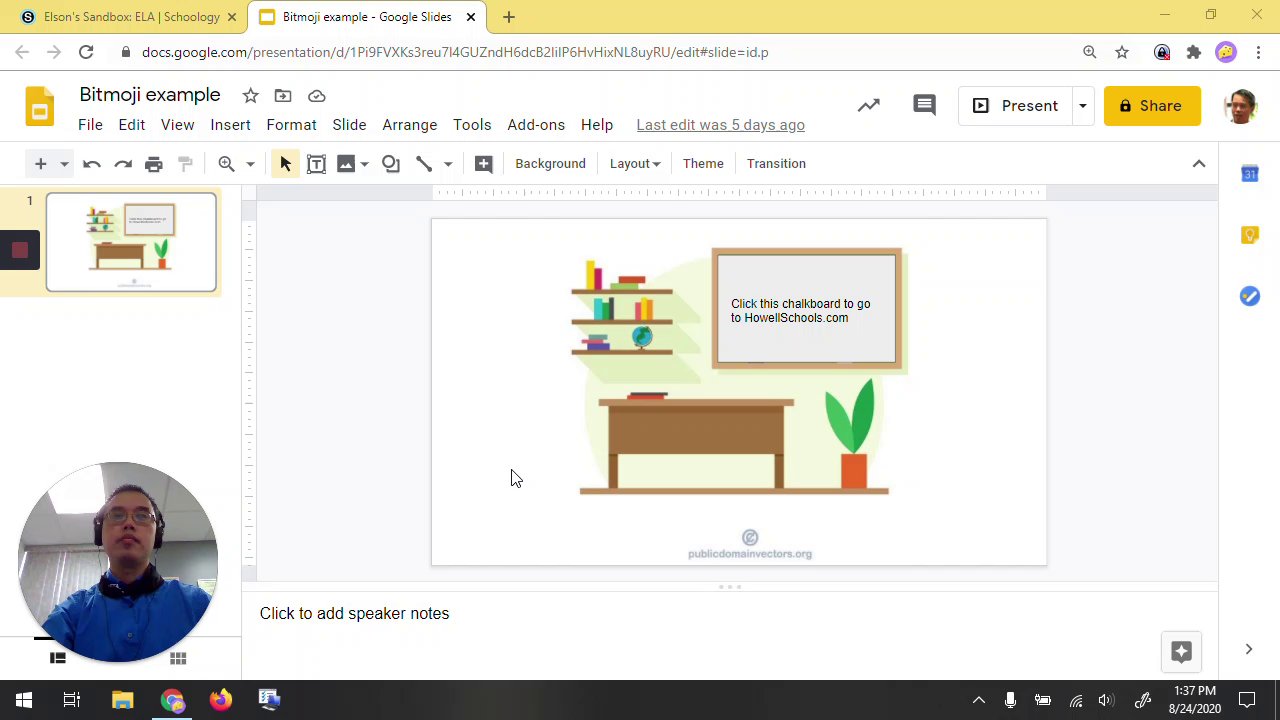Screen dimensions: 1280x720
Task: Star the Bitmoji example presentation
Action: click(x=250, y=95)
